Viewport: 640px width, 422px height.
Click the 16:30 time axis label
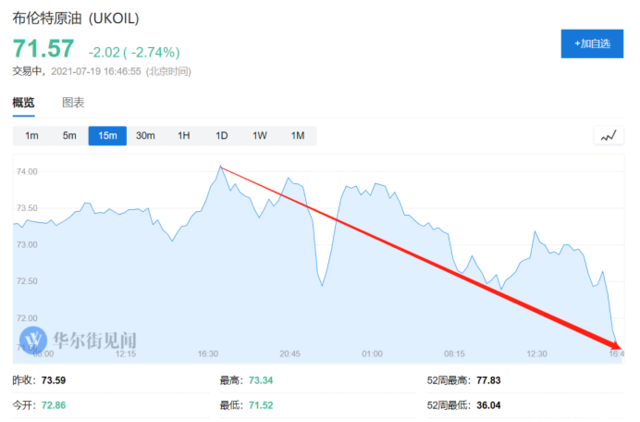pos(208,354)
